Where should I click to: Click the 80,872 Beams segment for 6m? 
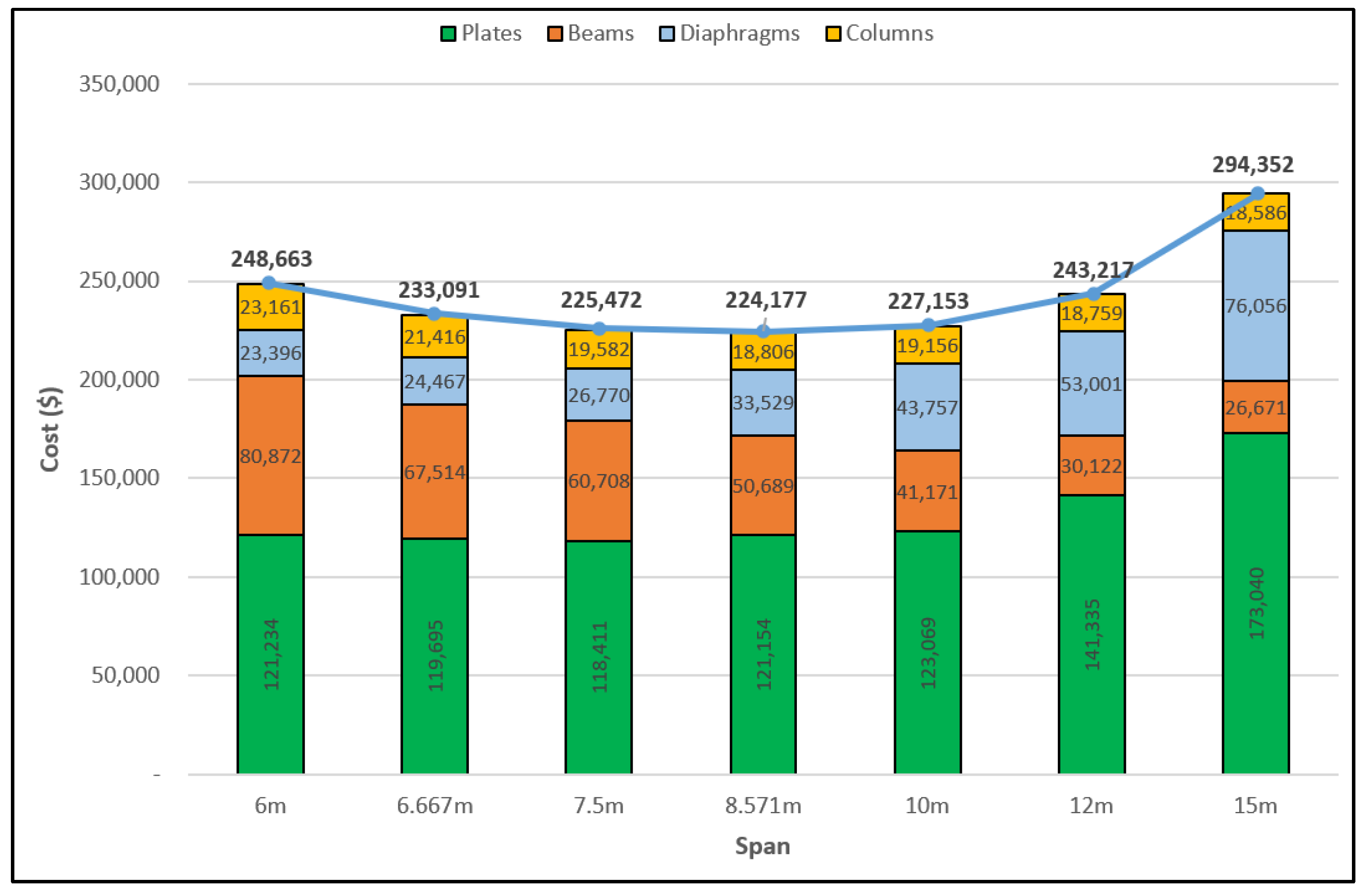271,456
